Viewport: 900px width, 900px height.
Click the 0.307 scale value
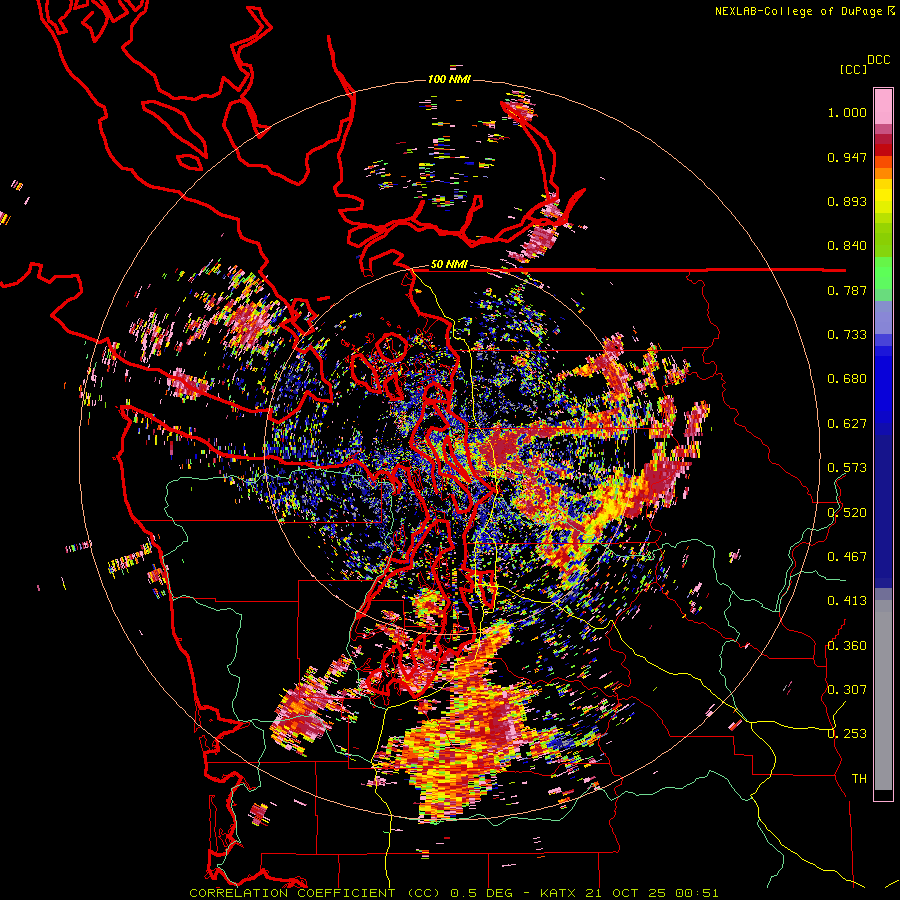coord(847,690)
